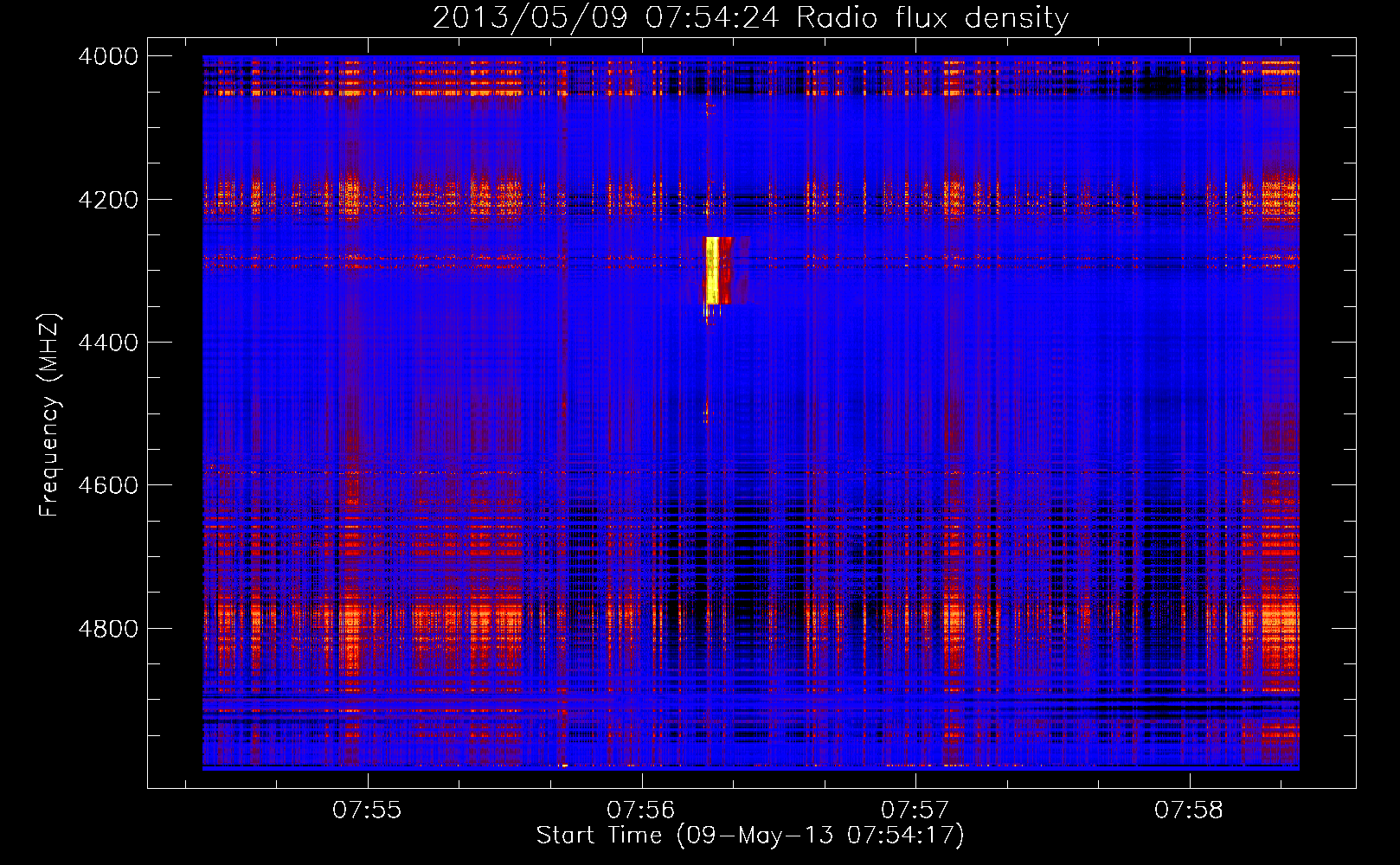Select the 4800 frequency tick label
This screenshot has height=865, width=1400.
(108, 628)
